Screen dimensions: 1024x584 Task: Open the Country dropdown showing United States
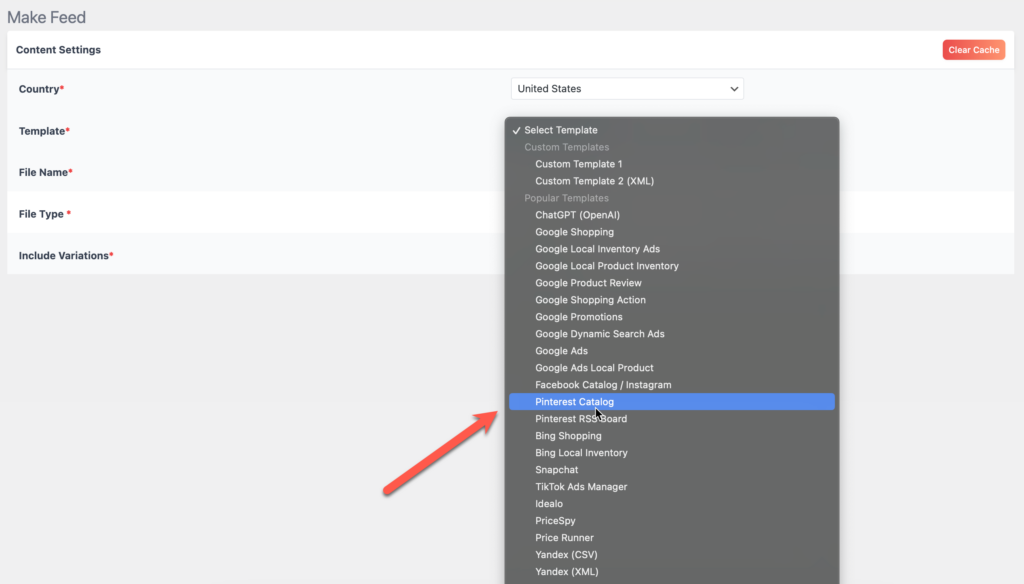click(626, 88)
